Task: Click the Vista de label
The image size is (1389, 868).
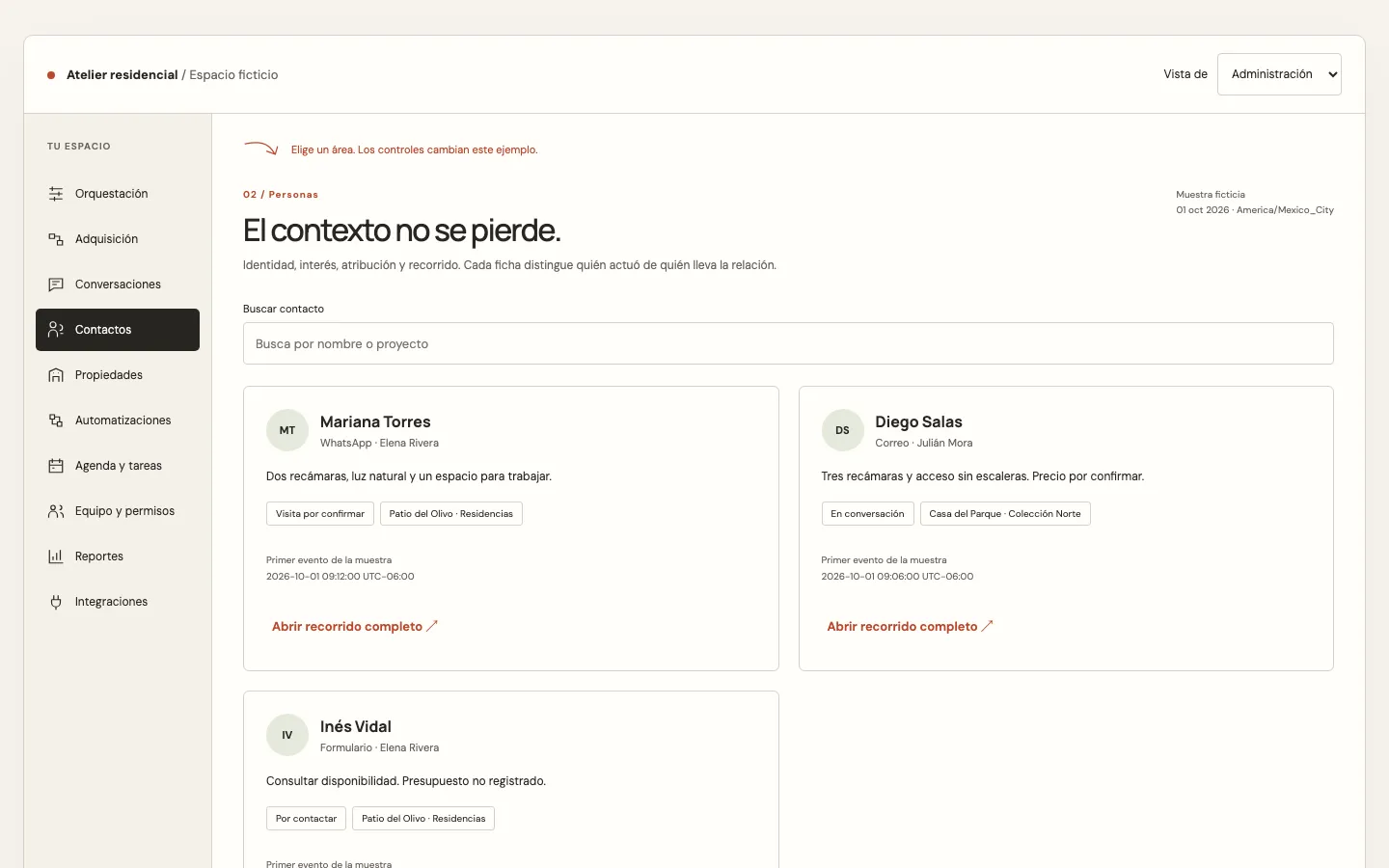Action: 1185,74
